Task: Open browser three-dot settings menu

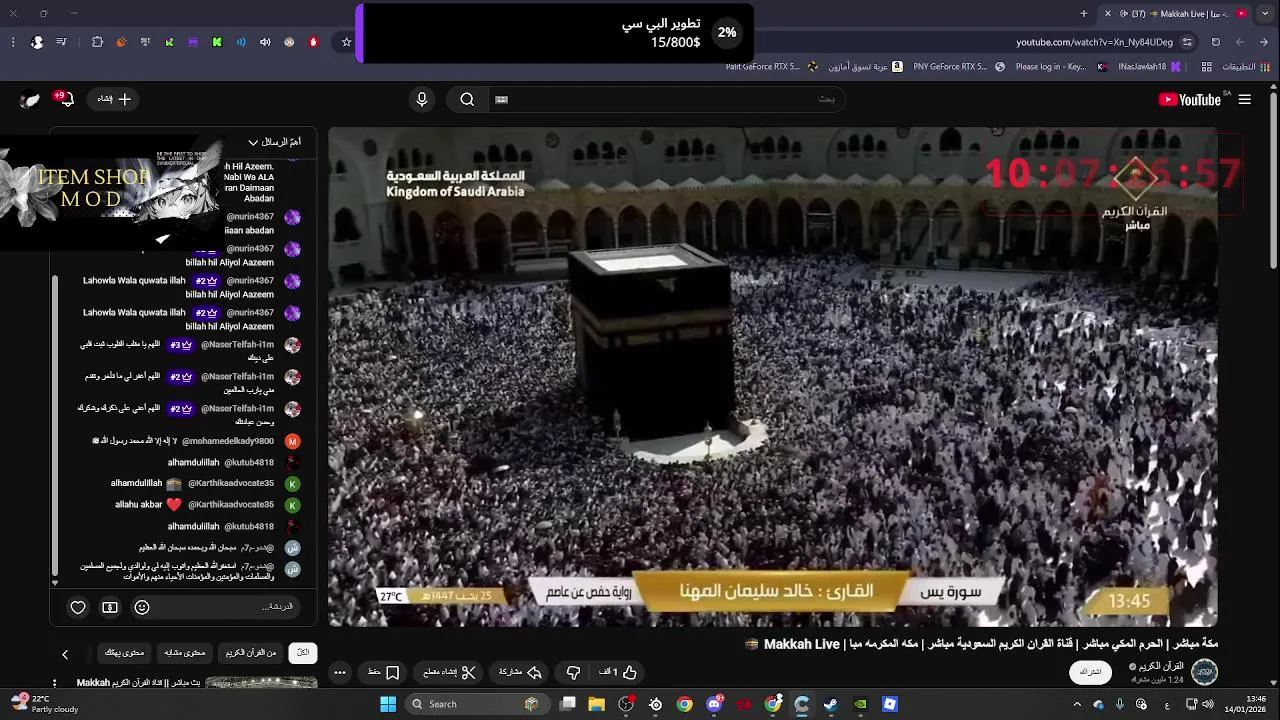Action: click(x=12, y=42)
